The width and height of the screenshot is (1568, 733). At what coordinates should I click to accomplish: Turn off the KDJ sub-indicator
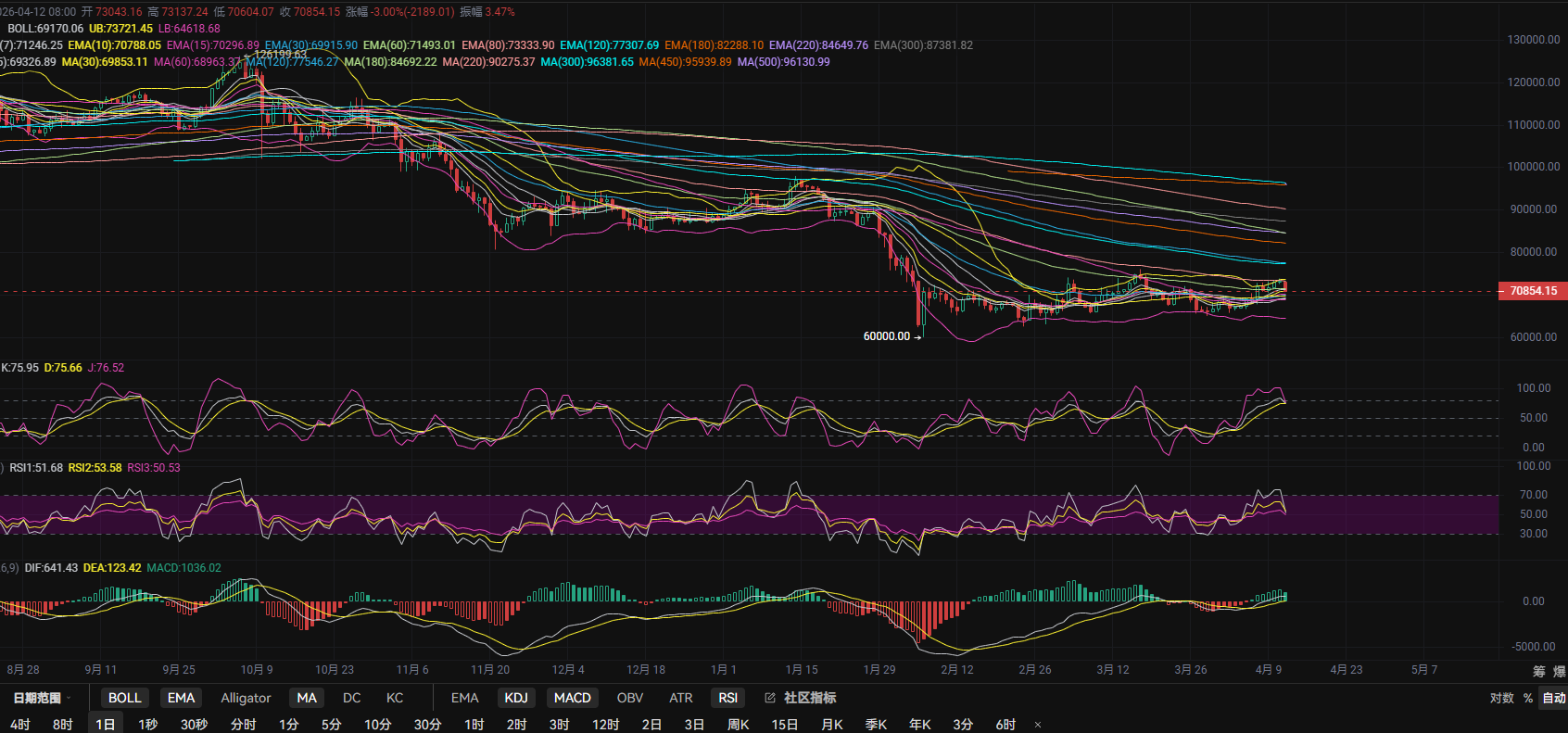pyautogui.click(x=516, y=698)
